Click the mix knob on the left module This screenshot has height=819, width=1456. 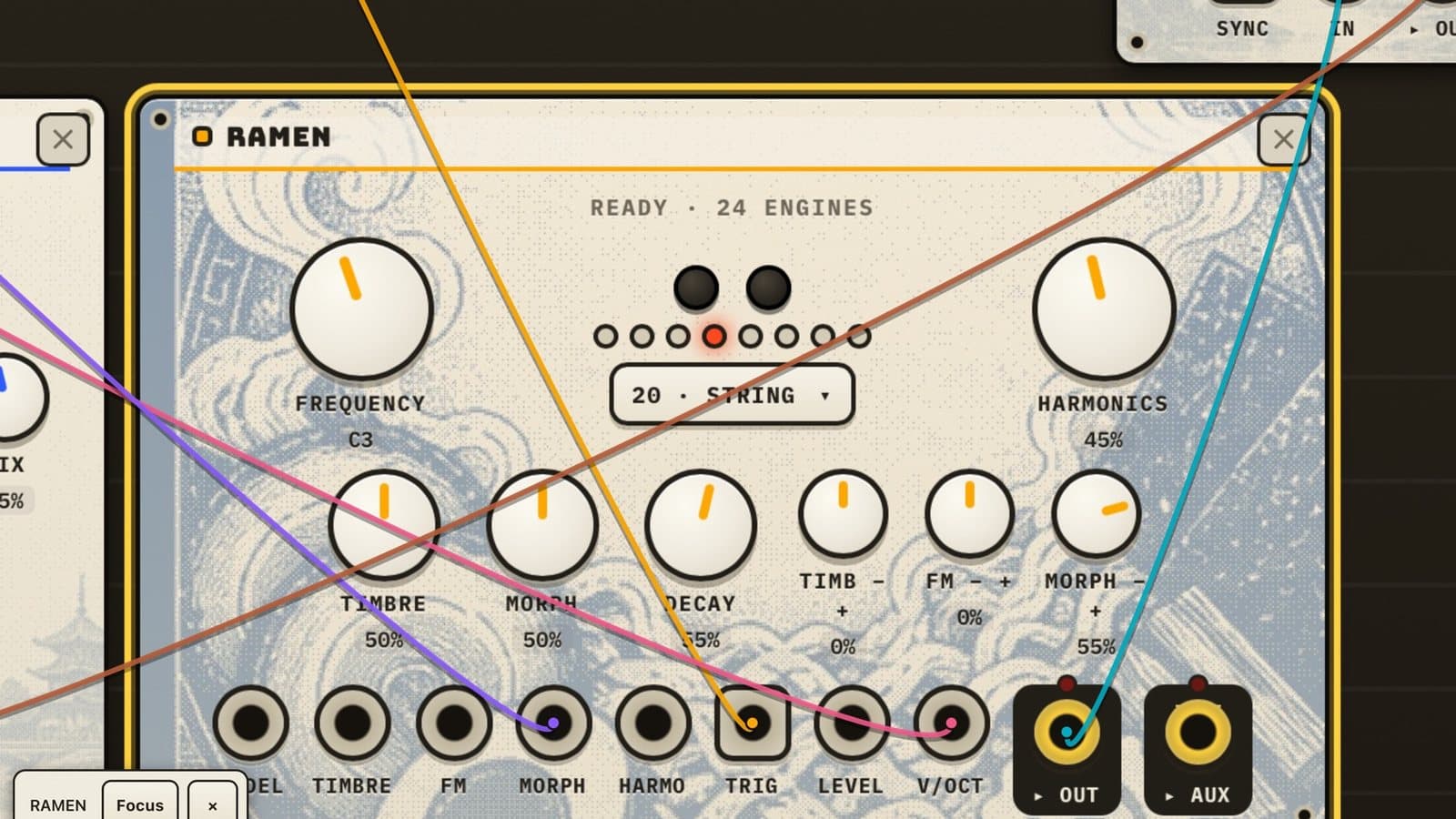click(11, 398)
